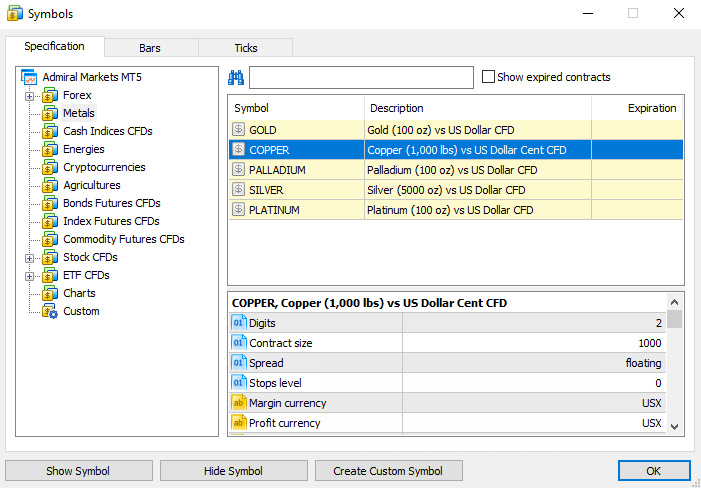This screenshot has height=488, width=701.
Task: Click the Admiral Markets MT5 server icon
Action: pos(29,77)
